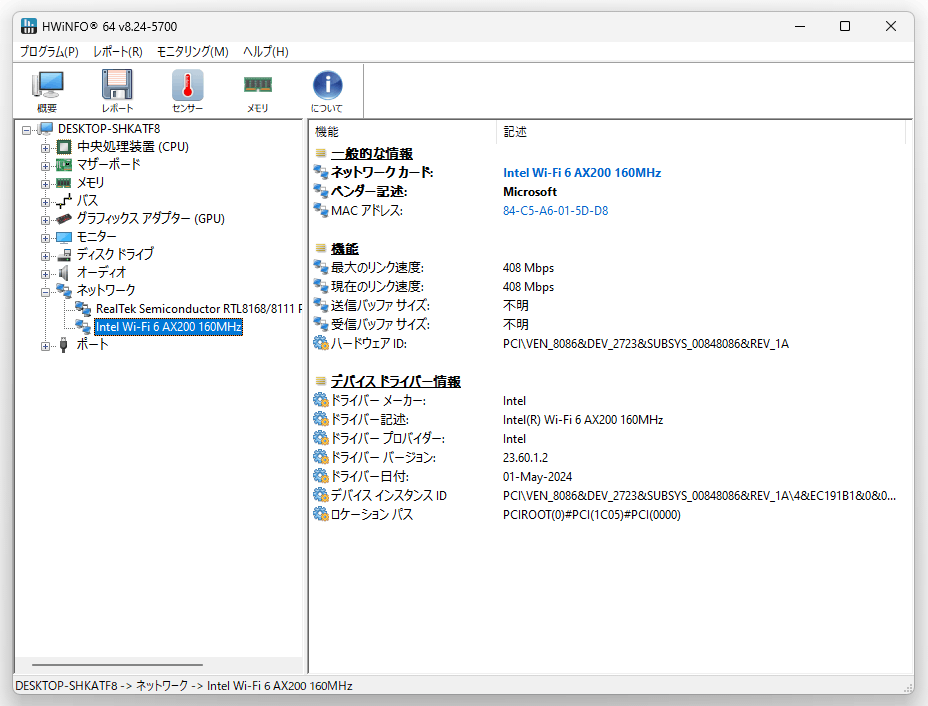Open the モニタリング(M) menu
This screenshot has width=928, height=706.
coord(193,51)
